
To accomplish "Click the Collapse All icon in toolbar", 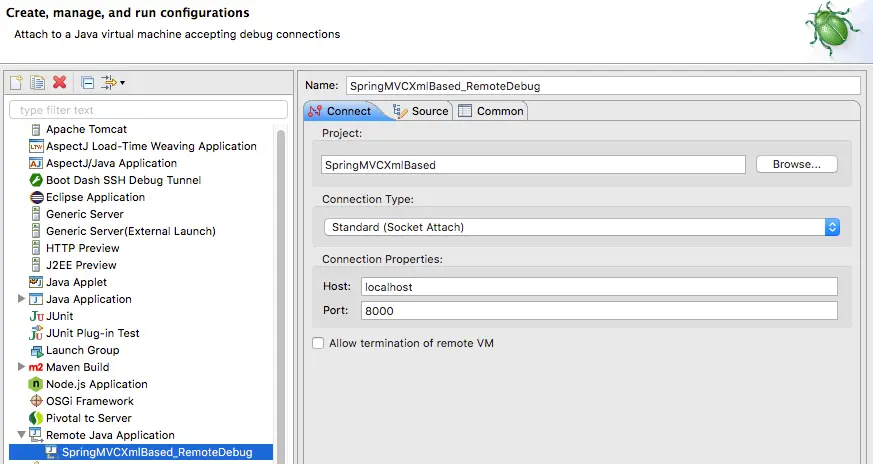I will click(x=87, y=82).
